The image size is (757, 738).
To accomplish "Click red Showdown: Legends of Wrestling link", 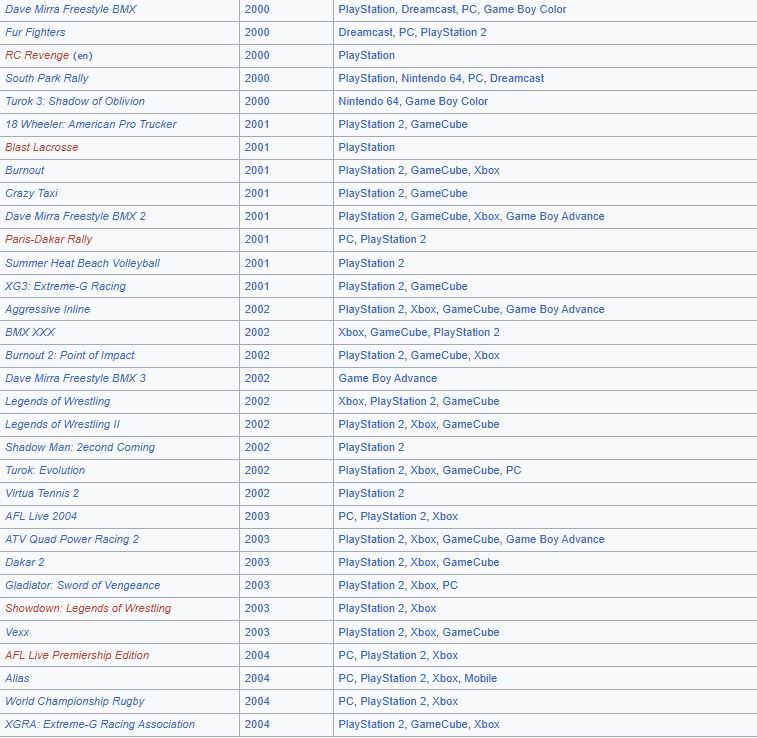I will (88, 609).
